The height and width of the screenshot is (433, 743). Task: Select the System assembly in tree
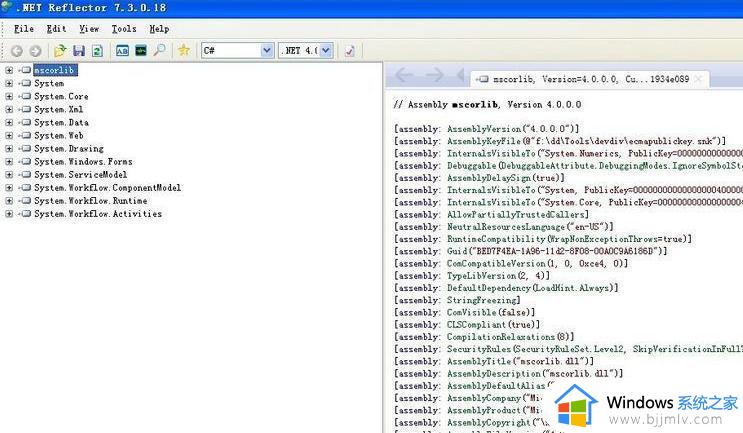[x=49, y=83]
